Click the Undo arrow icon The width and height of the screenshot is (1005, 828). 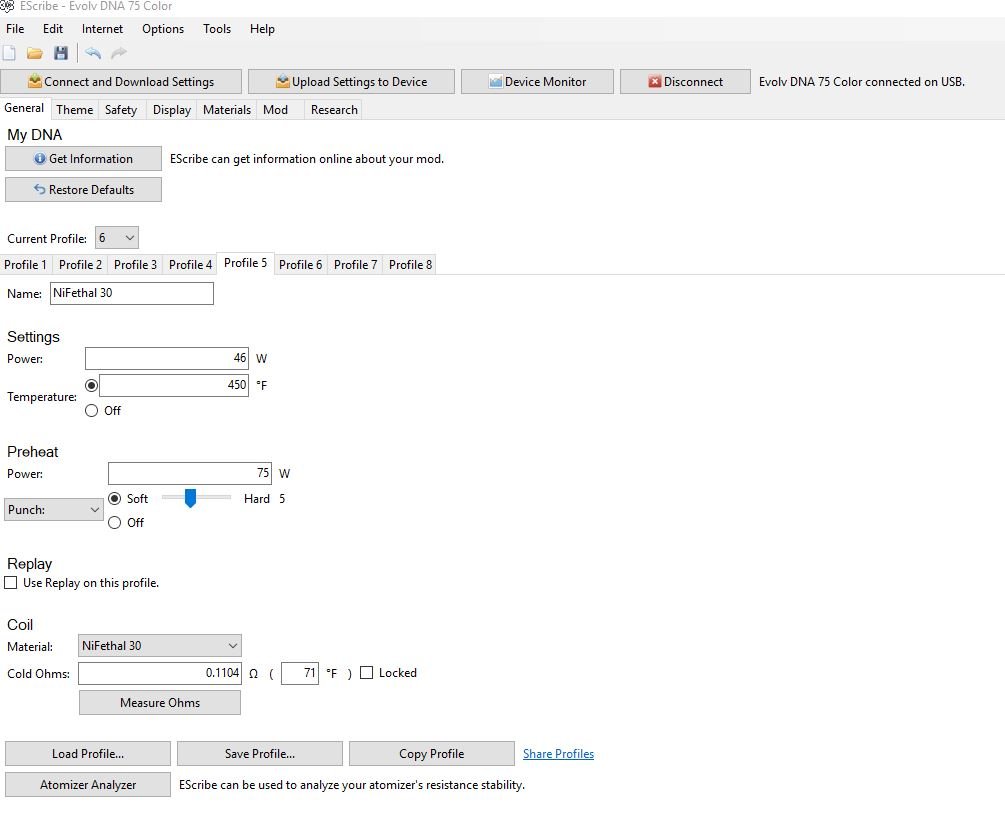click(93, 53)
